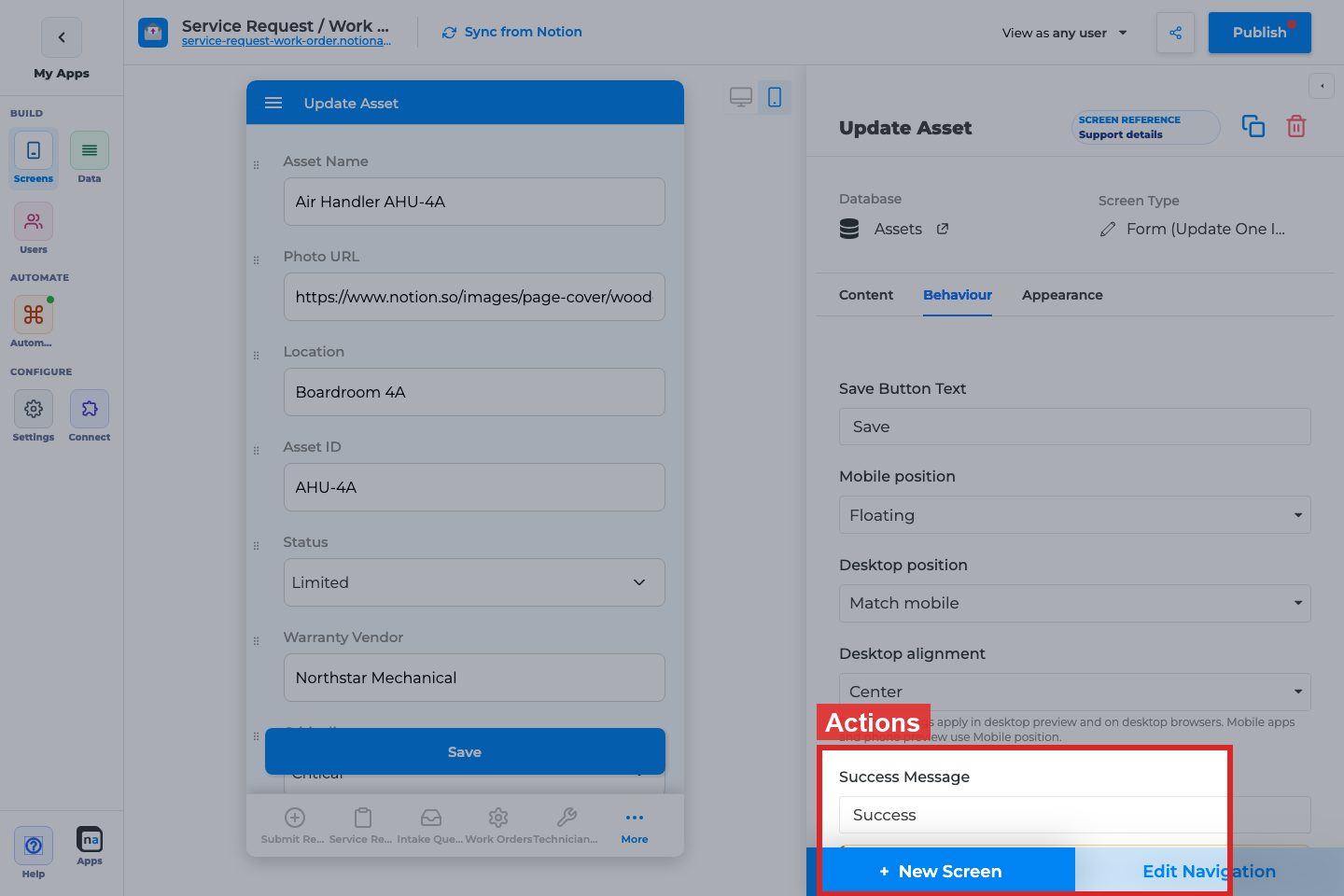This screenshot has height=896, width=1344.
Task: Click the Publish button
Action: (x=1260, y=33)
